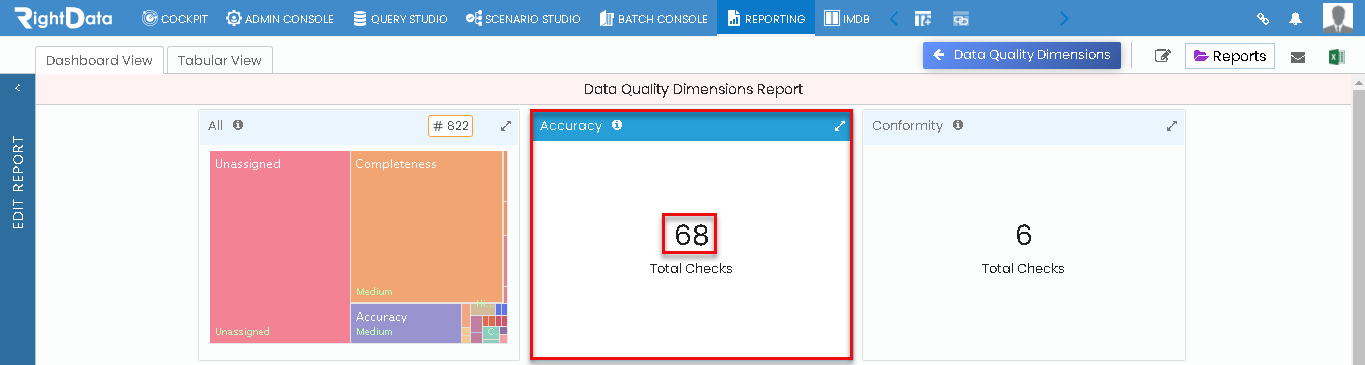Image resolution: width=1365 pixels, height=365 pixels.
Task: Export report to Excel icon
Action: pos(1336,56)
